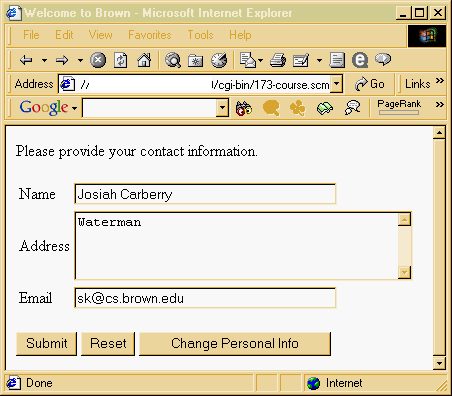
Task: Click the Name field with Josiah Carberry
Action: 205,194
